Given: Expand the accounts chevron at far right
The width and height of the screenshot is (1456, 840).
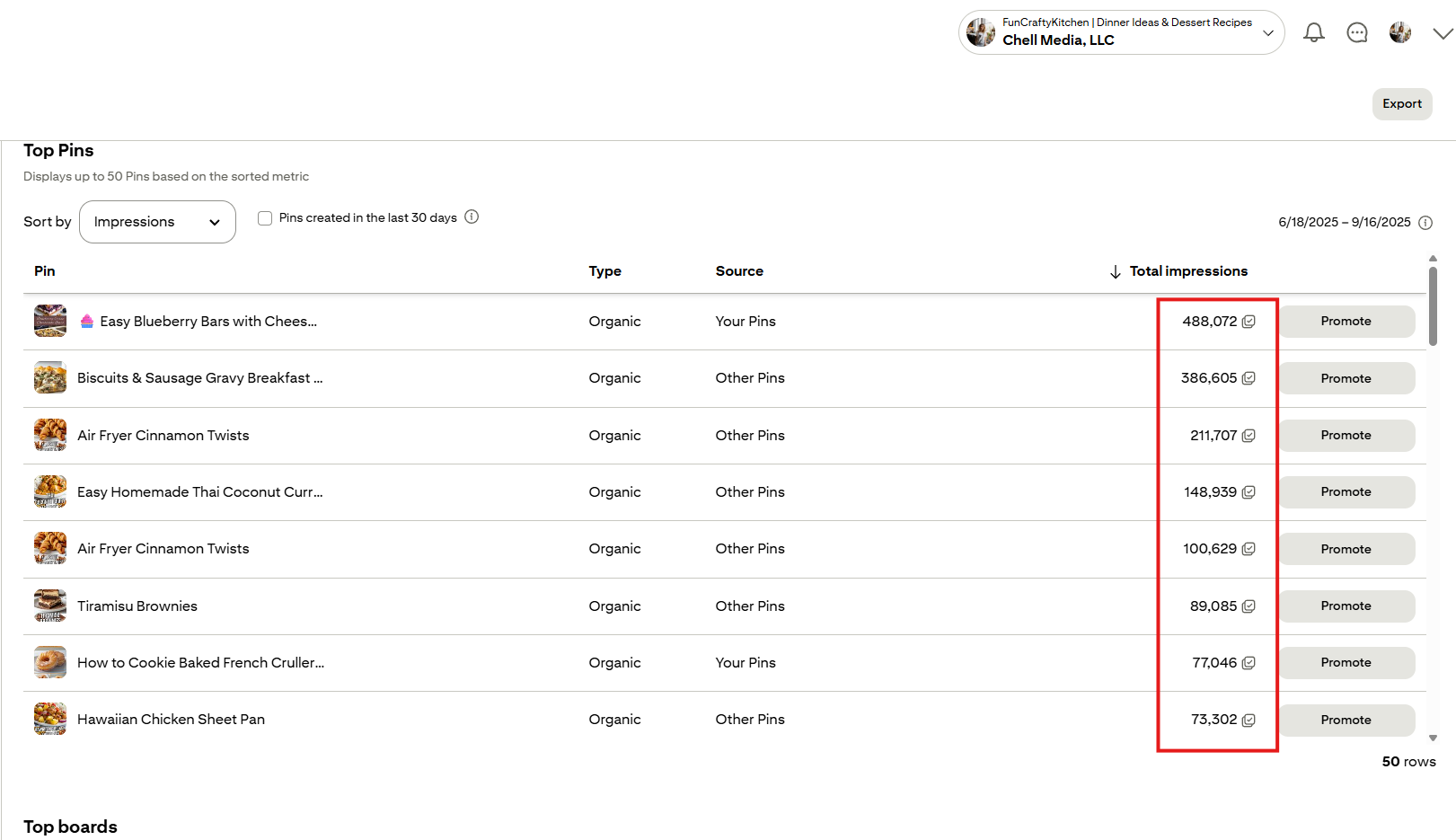Looking at the screenshot, I should [x=1443, y=34].
